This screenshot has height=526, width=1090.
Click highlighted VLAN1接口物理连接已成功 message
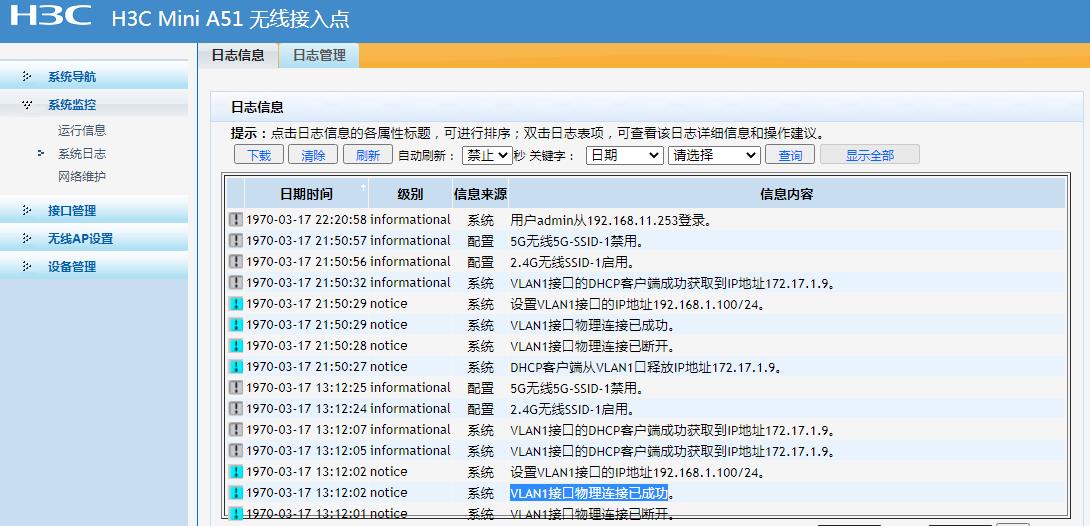(589, 493)
